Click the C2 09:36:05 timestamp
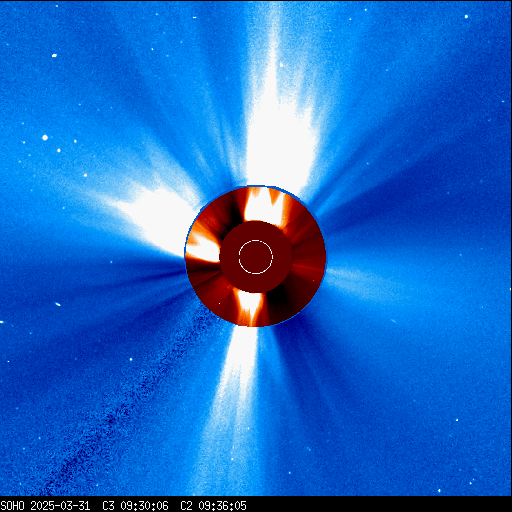This screenshot has width=512, height=512. pyautogui.click(x=213, y=506)
